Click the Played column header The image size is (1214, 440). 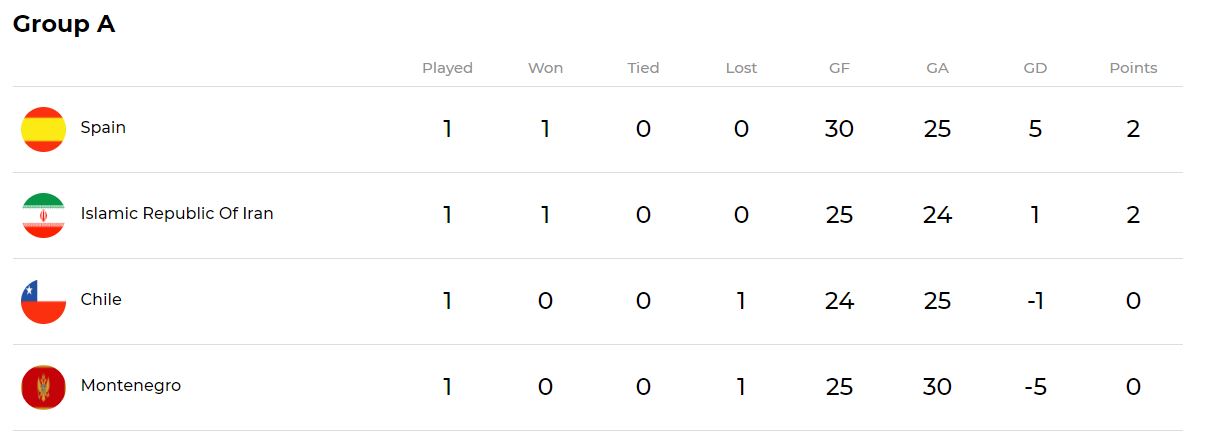[x=447, y=68]
